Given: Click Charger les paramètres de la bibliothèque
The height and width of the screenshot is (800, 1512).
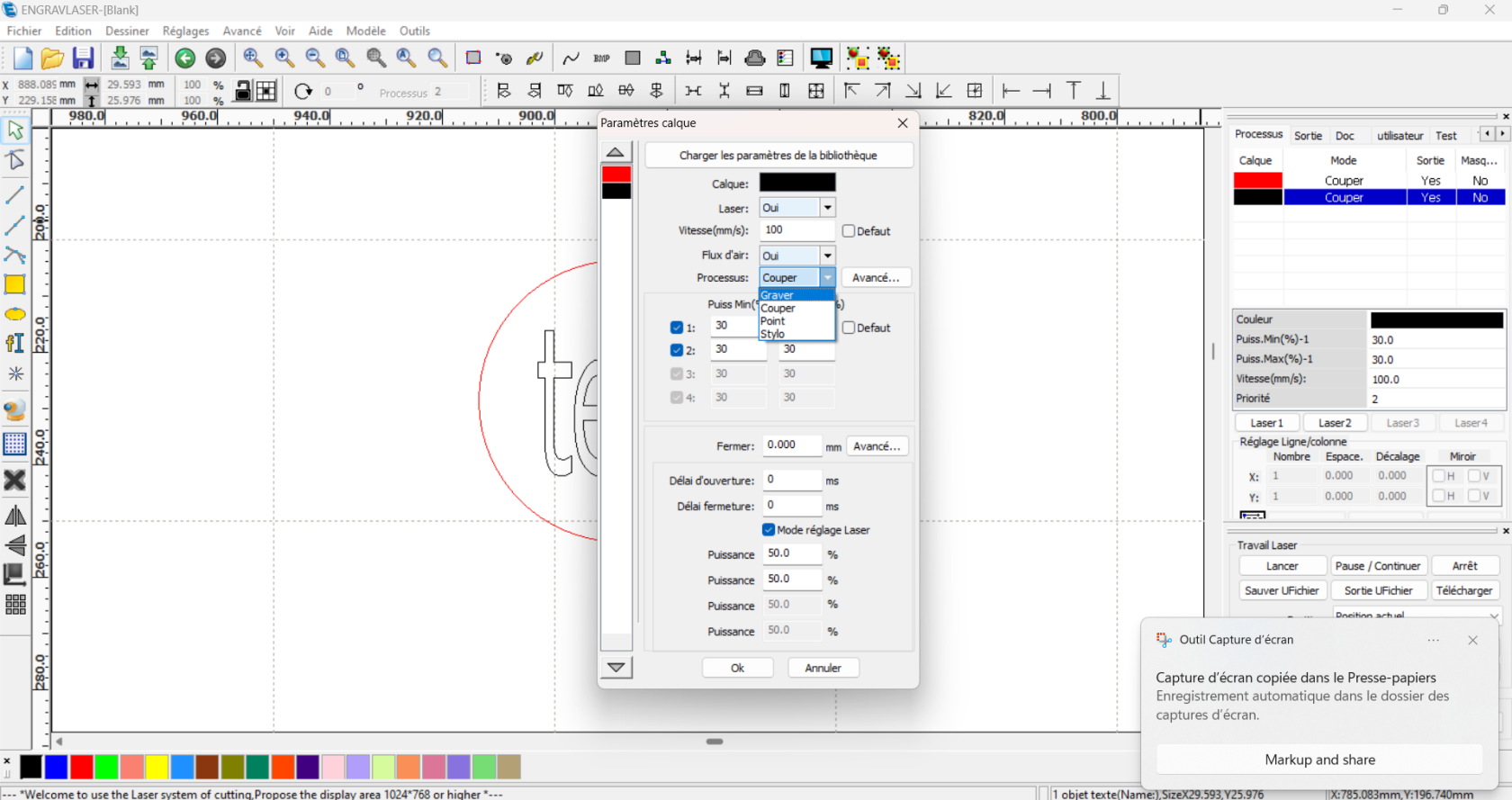Looking at the screenshot, I should (778, 156).
